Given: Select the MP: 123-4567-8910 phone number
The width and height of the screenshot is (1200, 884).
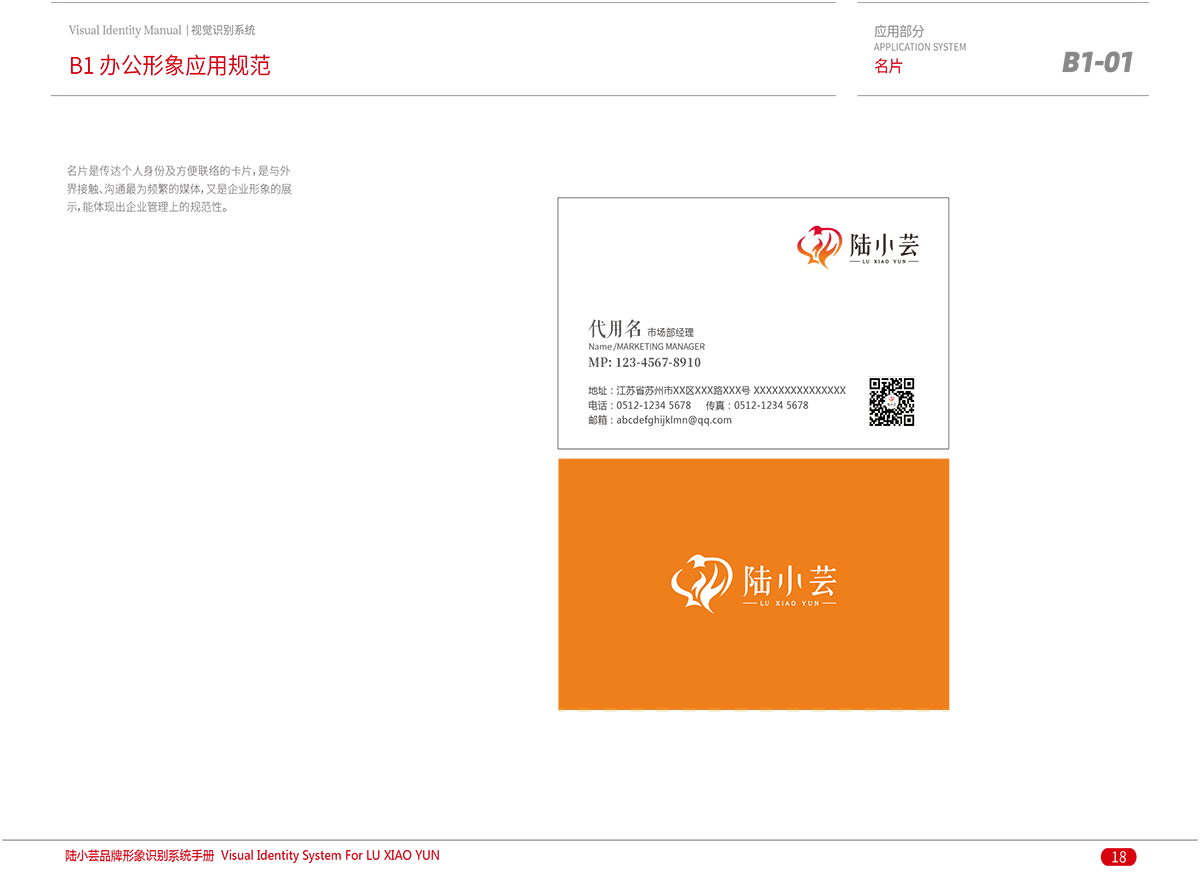Looking at the screenshot, I should click(644, 363).
